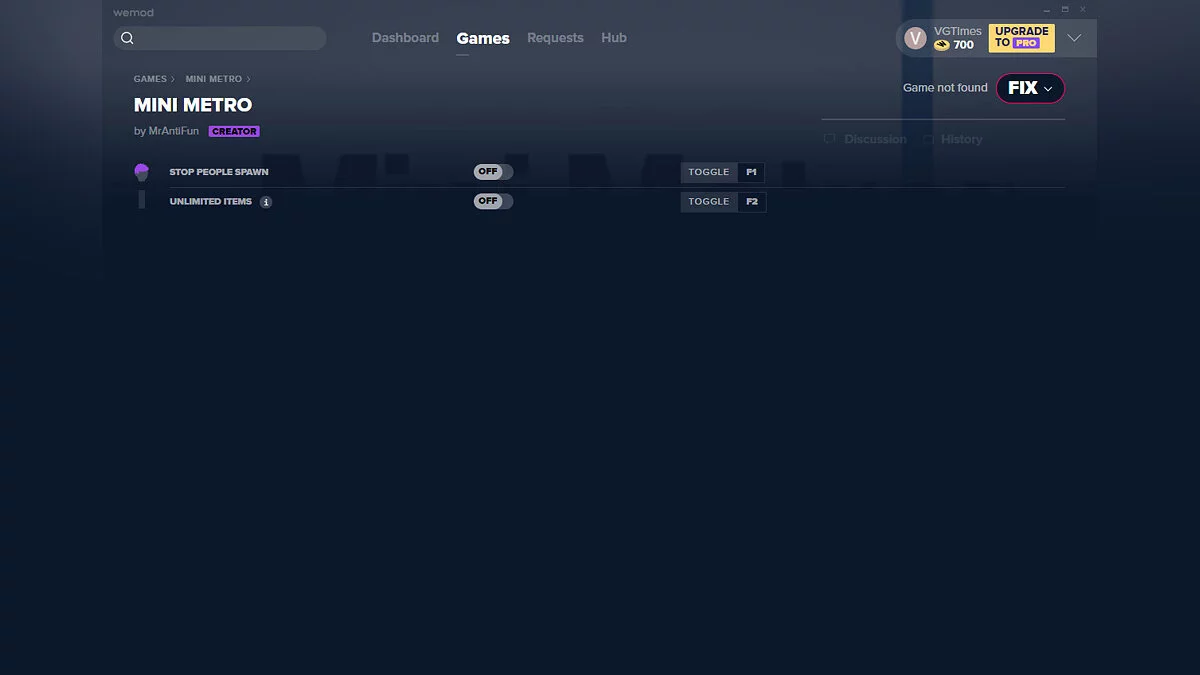Change the F2 hotkey binding
Image resolution: width=1200 pixels, height=675 pixels.
coord(752,201)
